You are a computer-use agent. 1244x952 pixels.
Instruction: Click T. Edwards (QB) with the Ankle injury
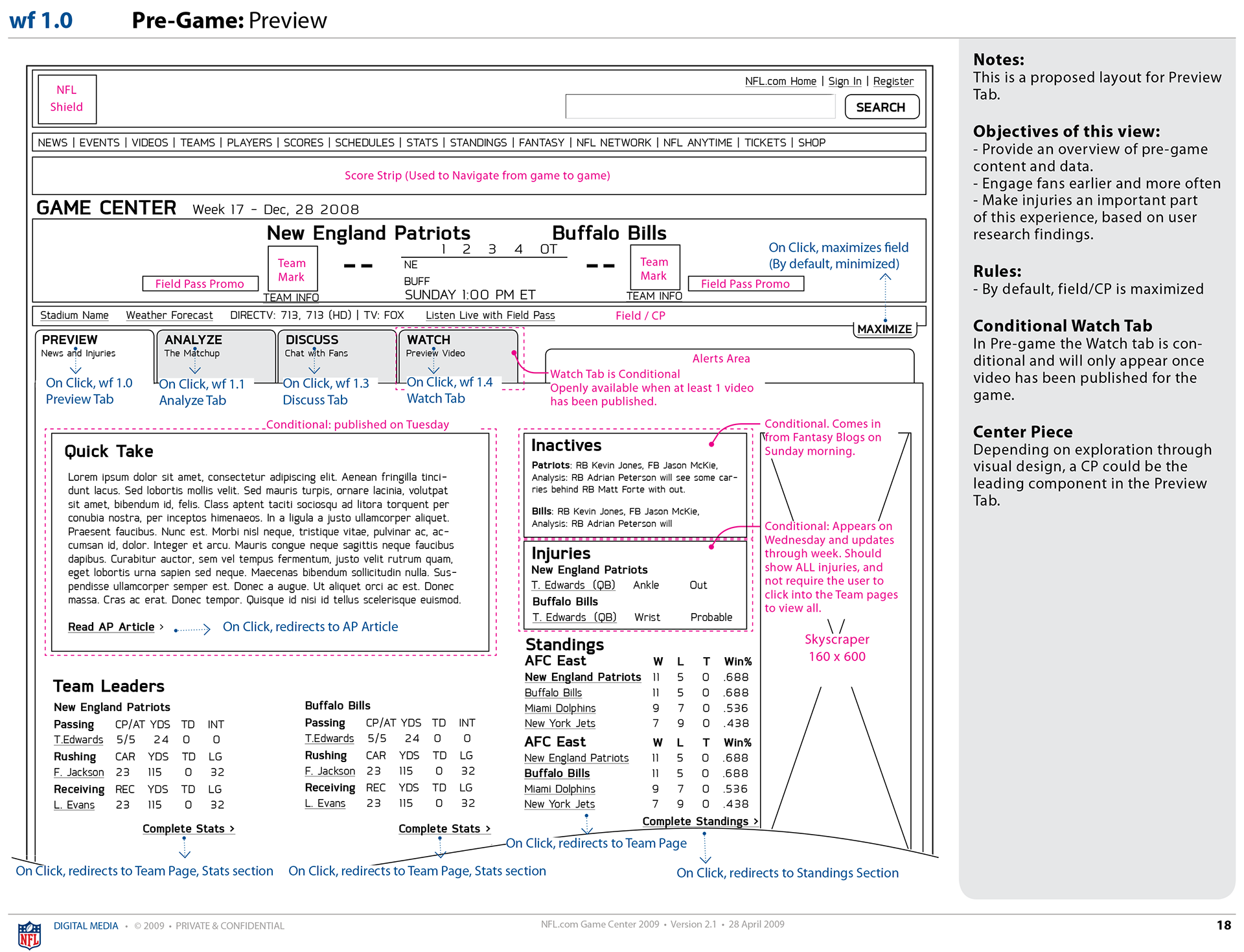[573, 585]
